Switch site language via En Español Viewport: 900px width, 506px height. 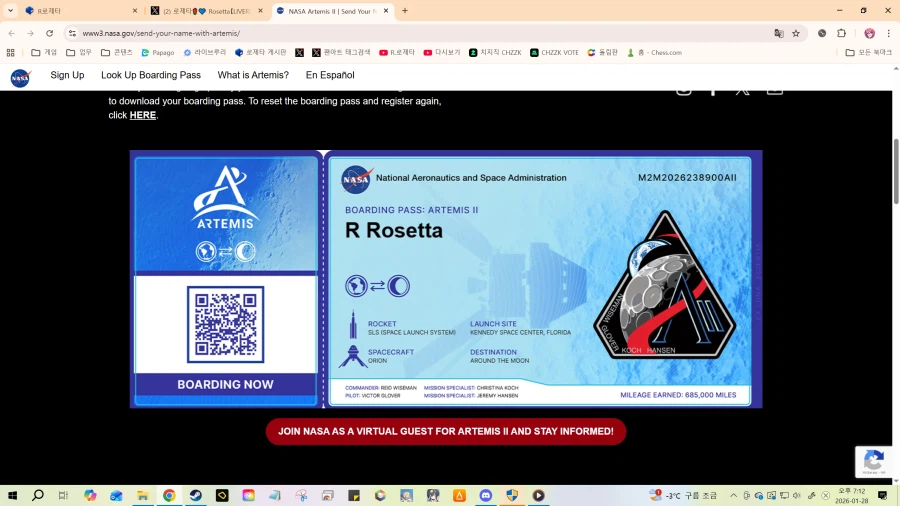(330, 75)
